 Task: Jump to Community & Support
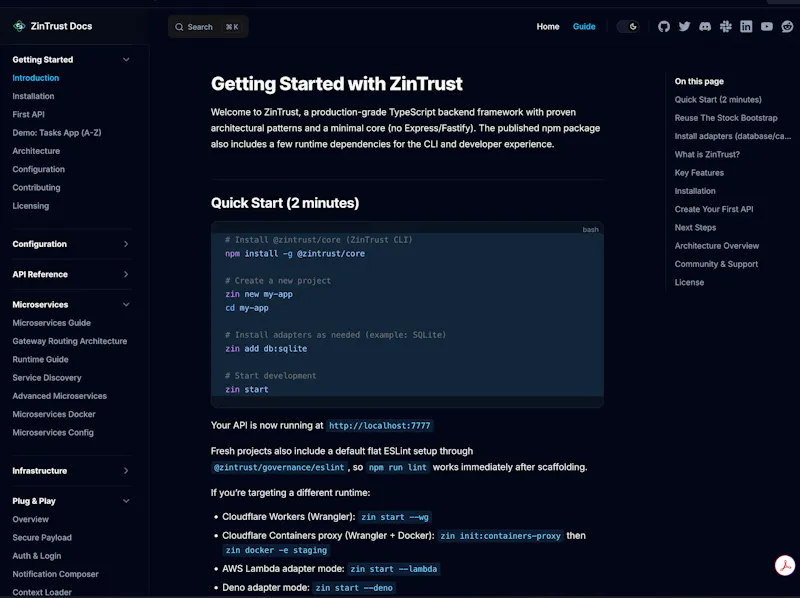click(x=716, y=264)
